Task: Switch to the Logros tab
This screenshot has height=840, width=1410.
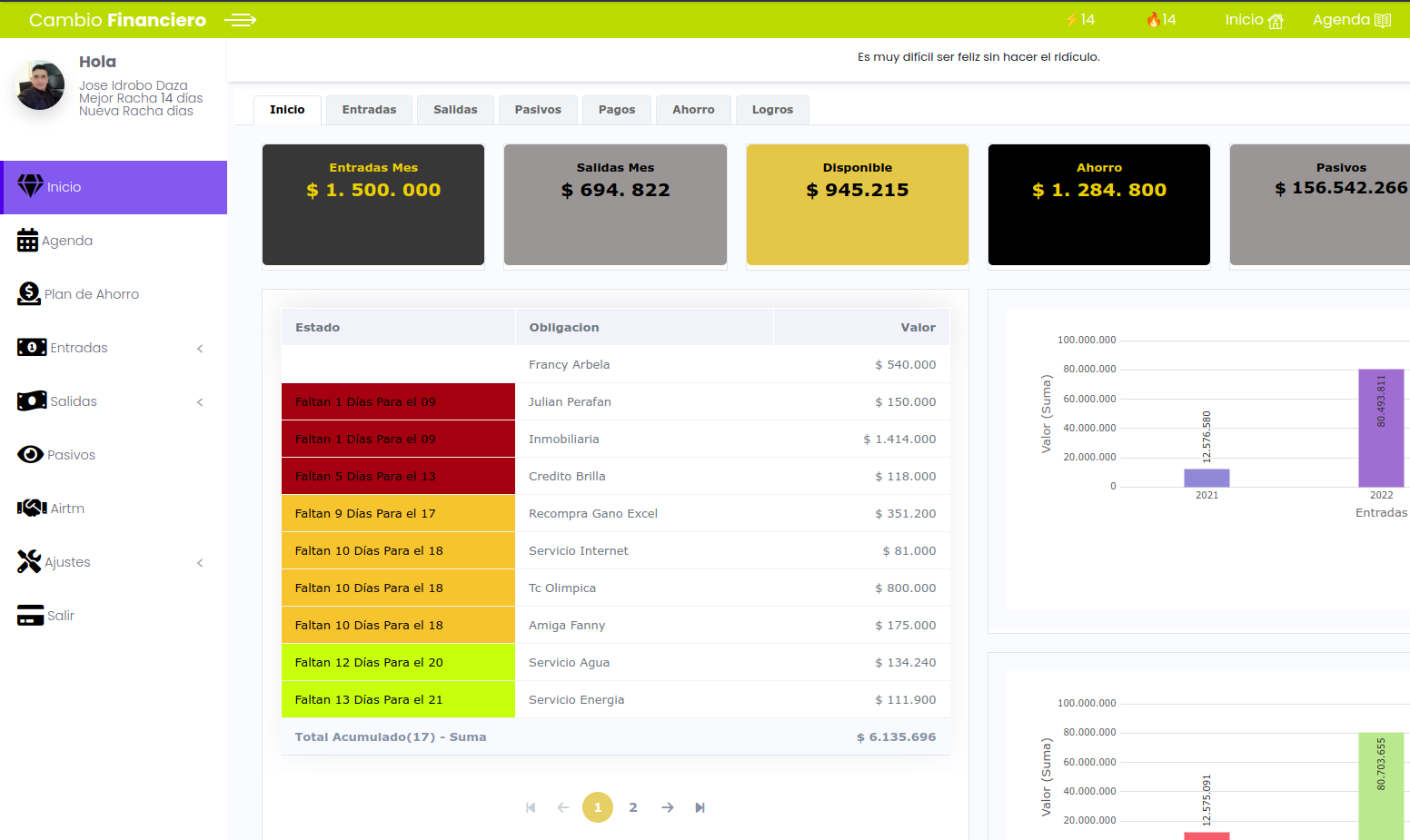Action: click(772, 110)
